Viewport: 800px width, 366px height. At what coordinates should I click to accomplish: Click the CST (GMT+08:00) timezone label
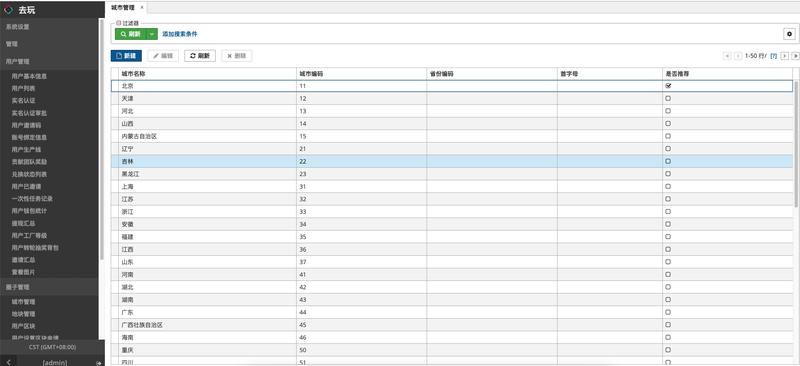coord(52,347)
